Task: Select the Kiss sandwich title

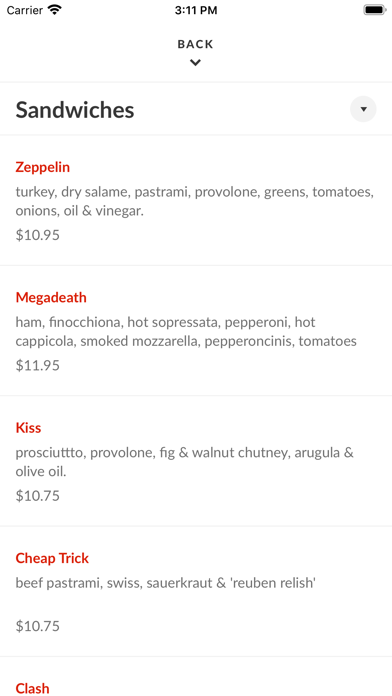Action: point(28,428)
